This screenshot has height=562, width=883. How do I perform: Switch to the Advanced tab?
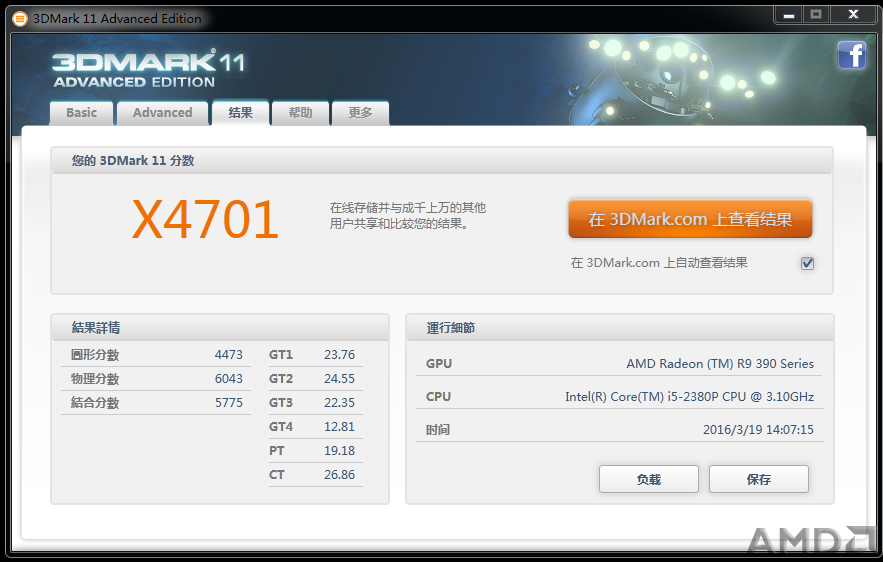[x=163, y=113]
